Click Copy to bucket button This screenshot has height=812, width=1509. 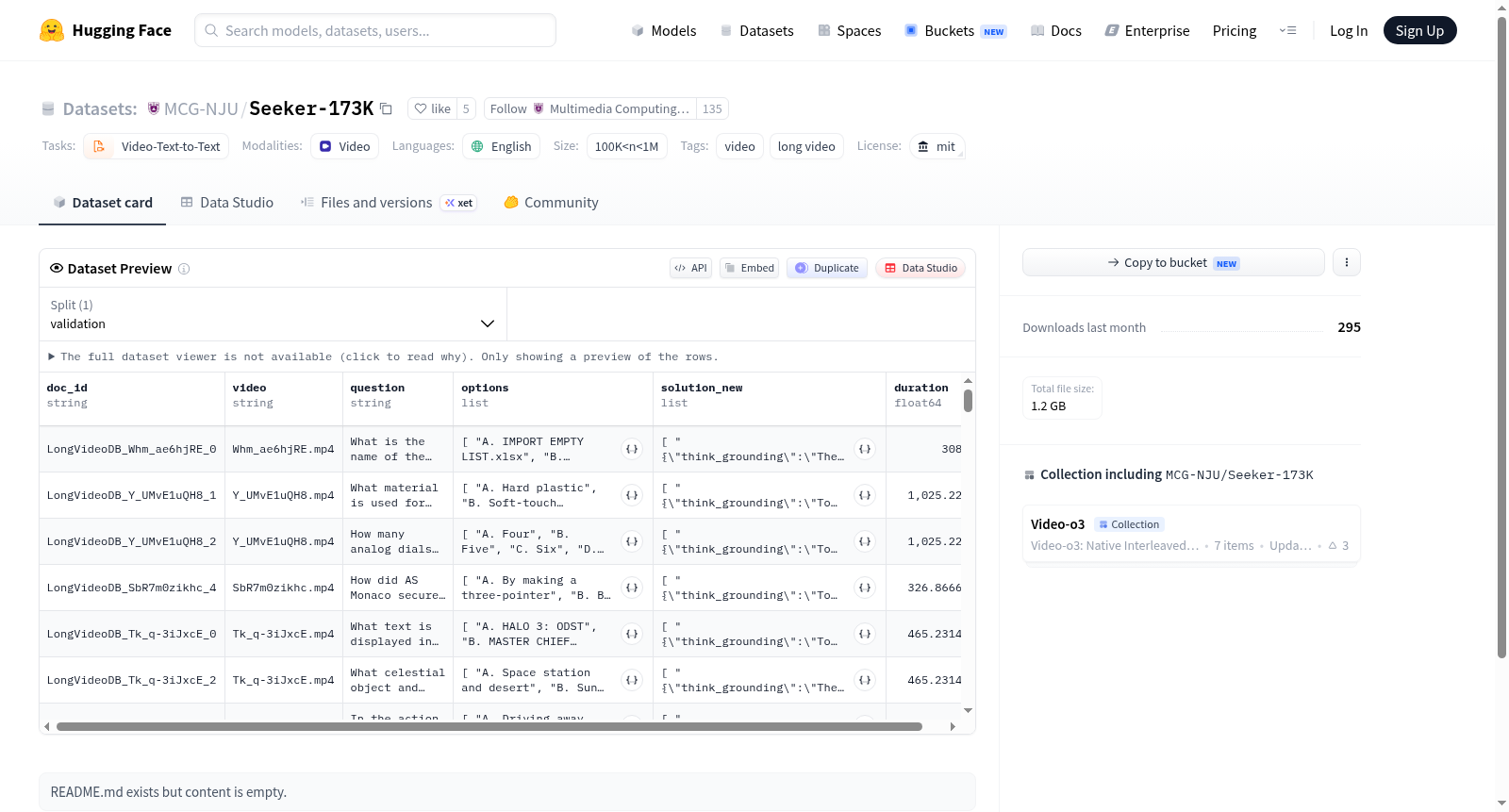click(1173, 262)
